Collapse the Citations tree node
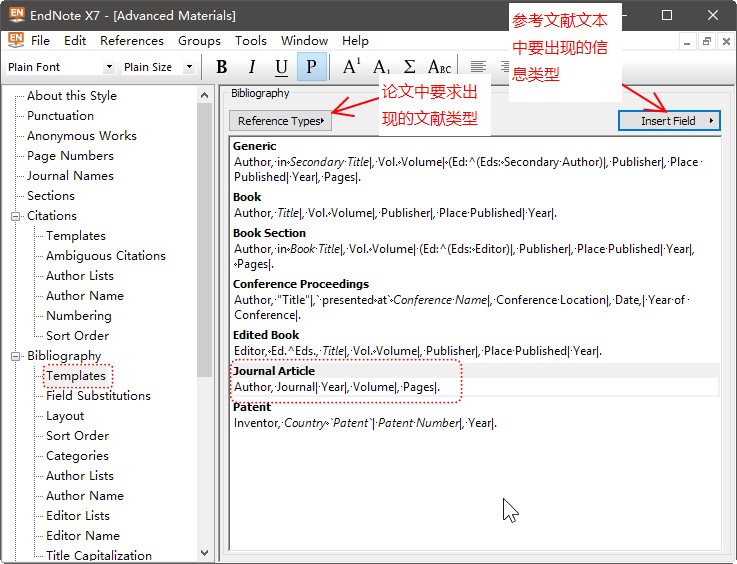This screenshot has width=737, height=564. tap(16, 216)
